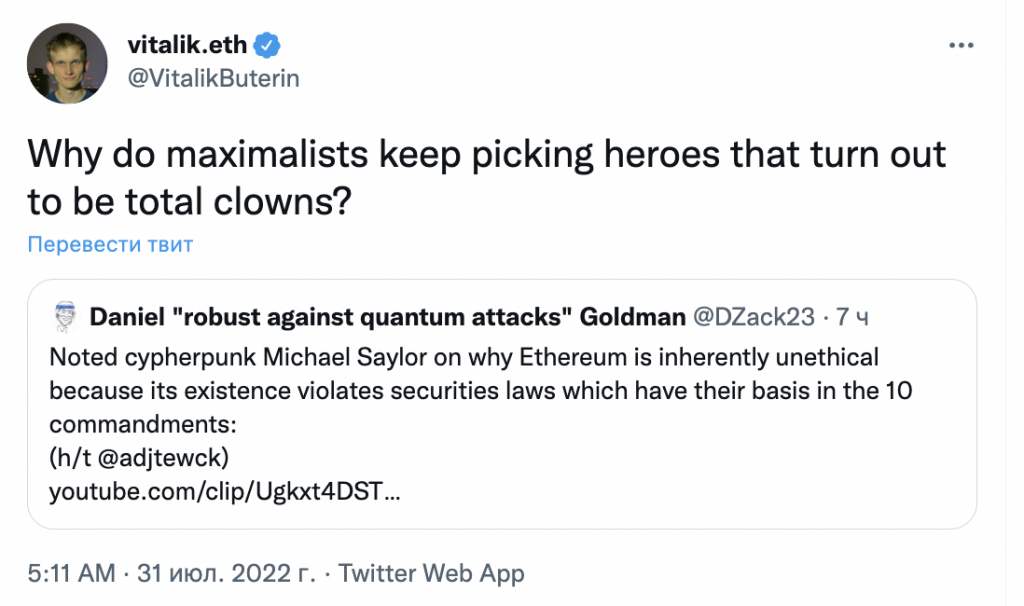The width and height of the screenshot is (1024, 606).
Task: Open Daniel Goldman's quoted display name
Action: pyautogui.click(x=387, y=317)
